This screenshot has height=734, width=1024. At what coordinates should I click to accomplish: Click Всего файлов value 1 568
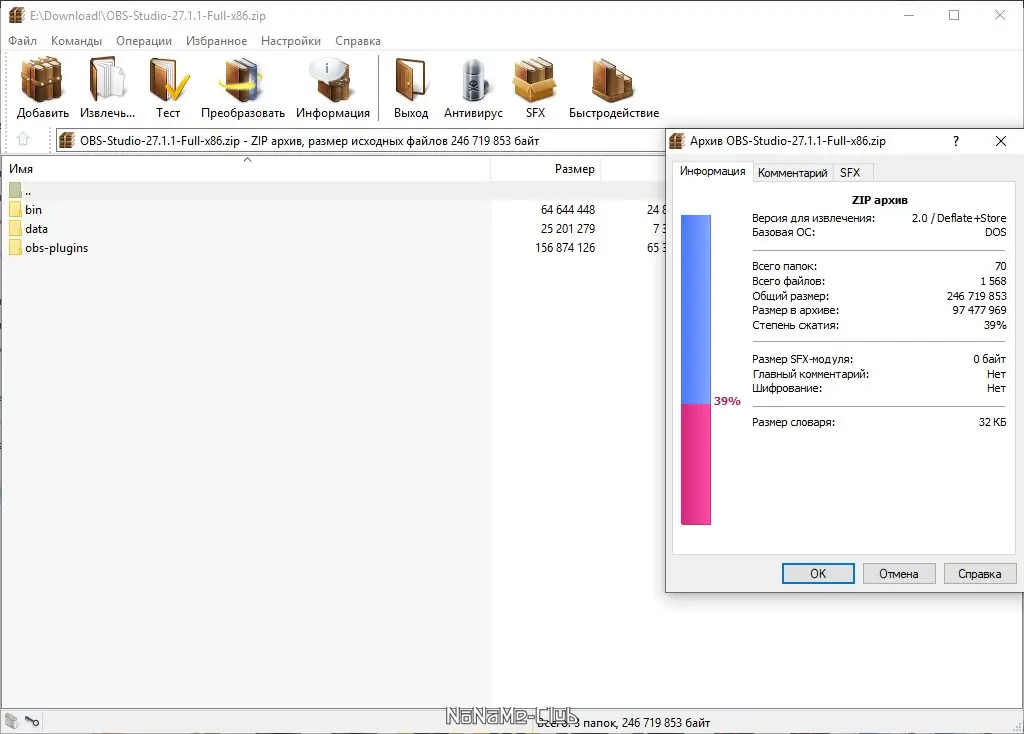coord(993,281)
